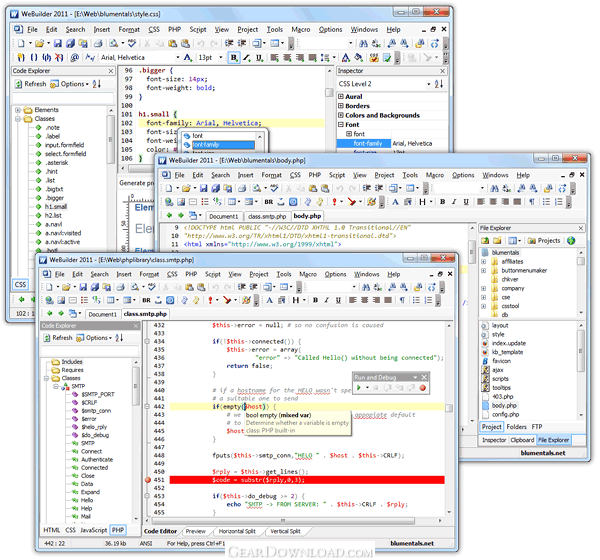Click green back arrow left of Document1, class.smtp.php

(50, 313)
